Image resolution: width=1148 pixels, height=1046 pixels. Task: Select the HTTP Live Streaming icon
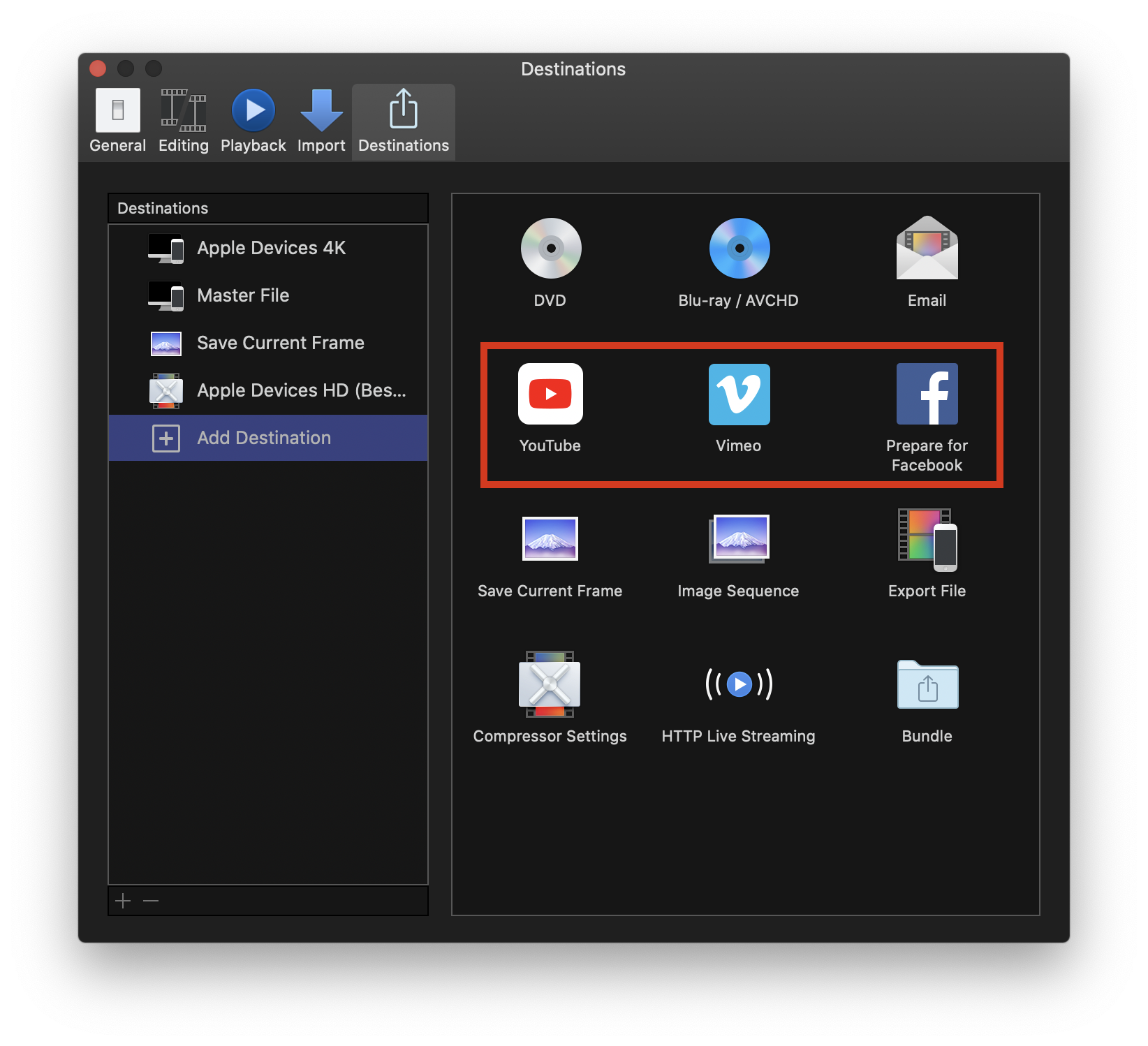click(739, 684)
